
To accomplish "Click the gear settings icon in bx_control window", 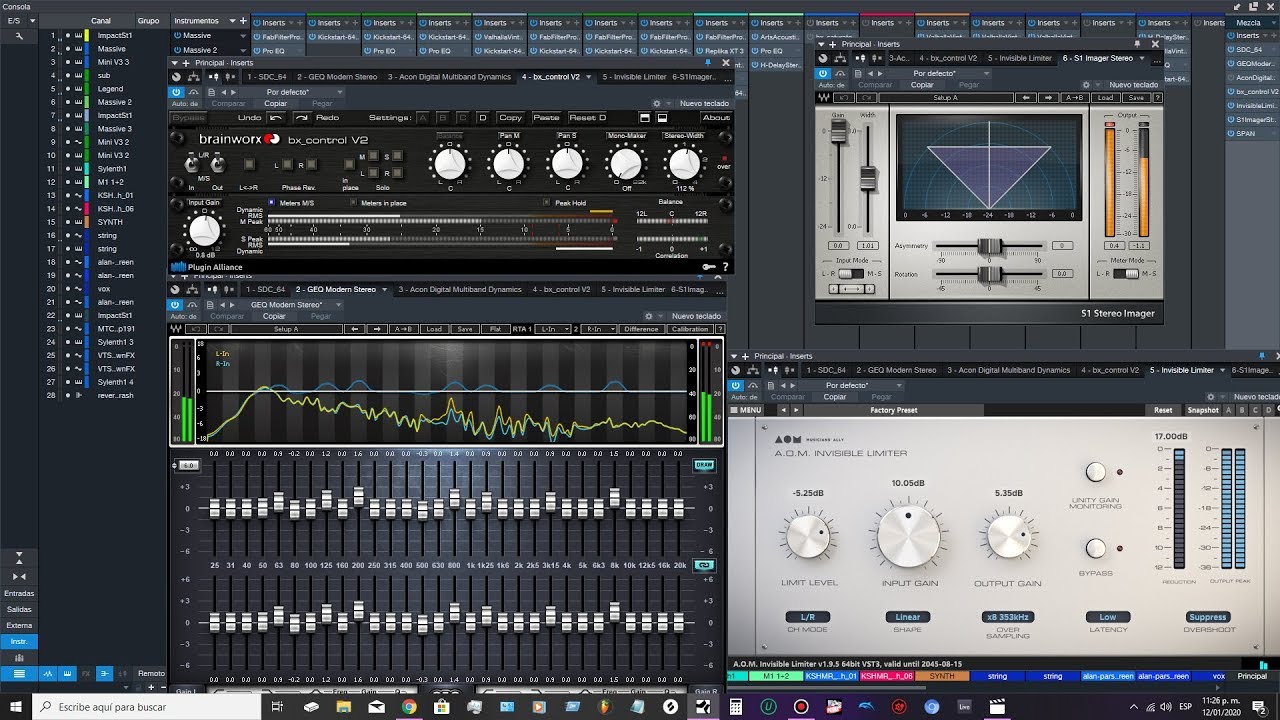I will (657, 103).
